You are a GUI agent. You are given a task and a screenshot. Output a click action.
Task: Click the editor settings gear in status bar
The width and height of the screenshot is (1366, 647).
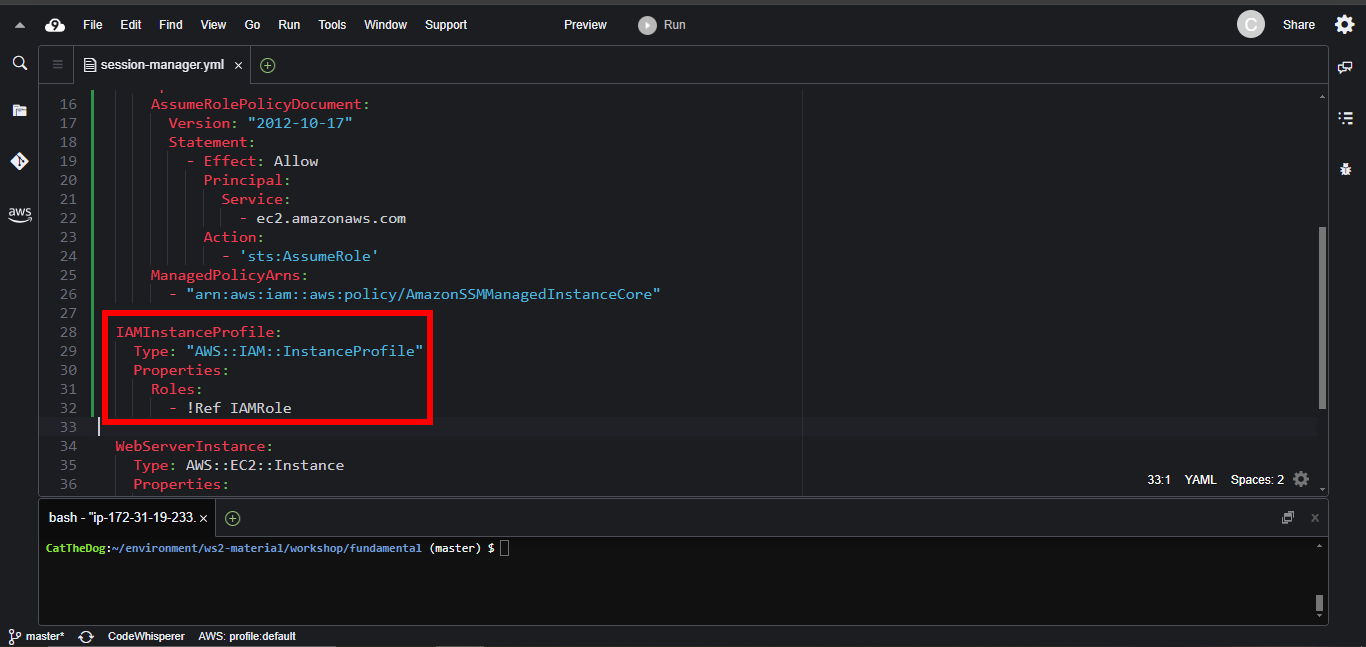pyautogui.click(x=1301, y=479)
